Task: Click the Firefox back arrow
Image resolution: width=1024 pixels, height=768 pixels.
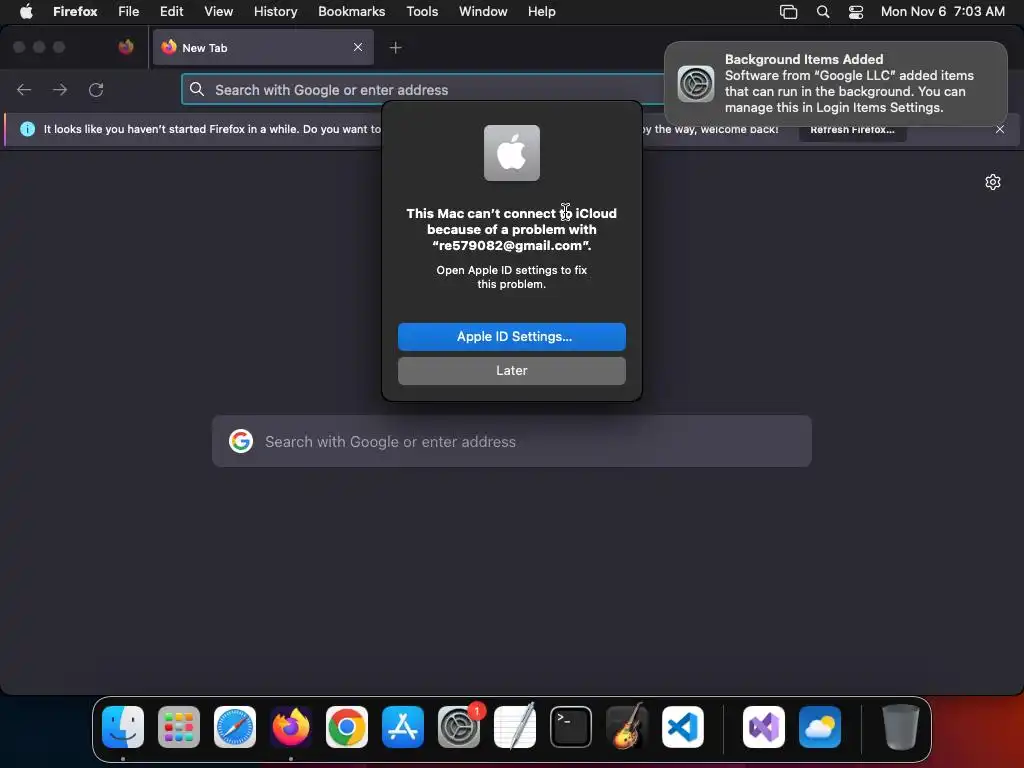Action: (24, 89)
